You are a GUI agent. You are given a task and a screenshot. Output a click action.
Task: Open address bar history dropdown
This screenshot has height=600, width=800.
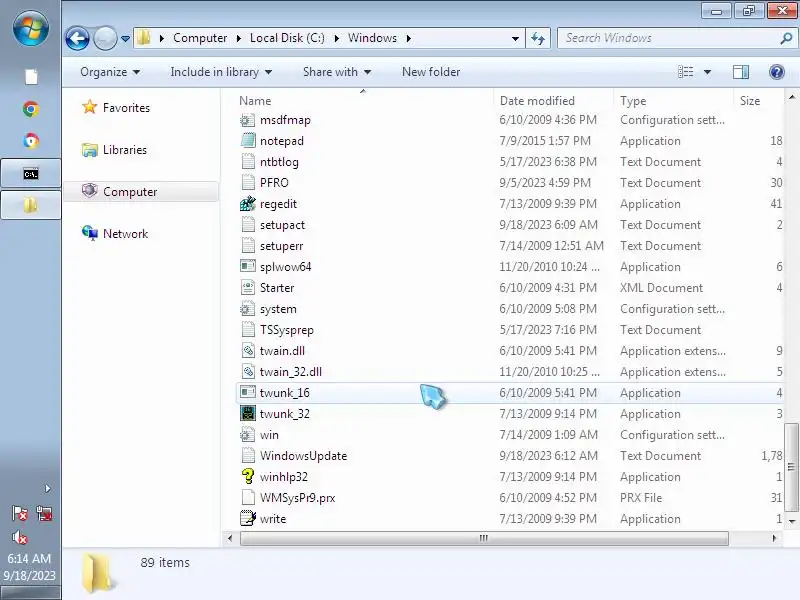click(x=515, y=38)
